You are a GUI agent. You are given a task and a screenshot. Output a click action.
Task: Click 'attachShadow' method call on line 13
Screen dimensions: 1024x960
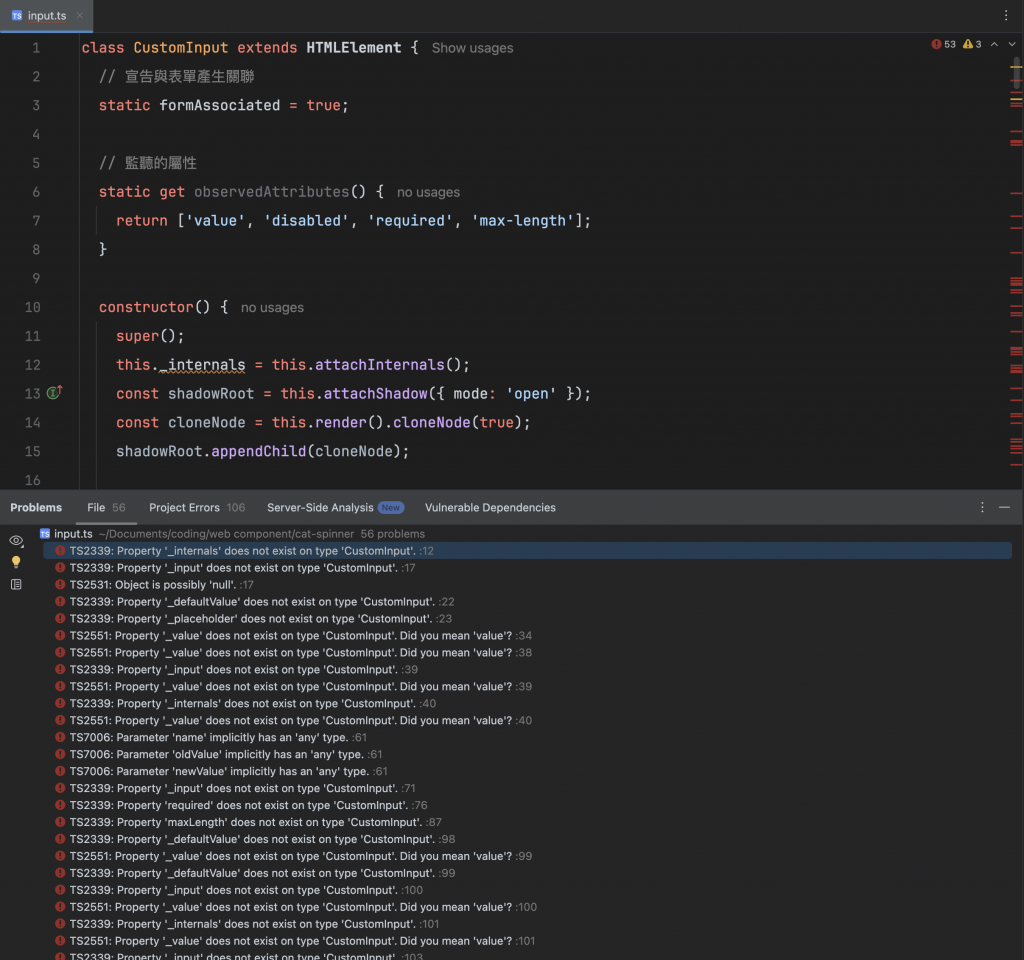tap(376, 394)
